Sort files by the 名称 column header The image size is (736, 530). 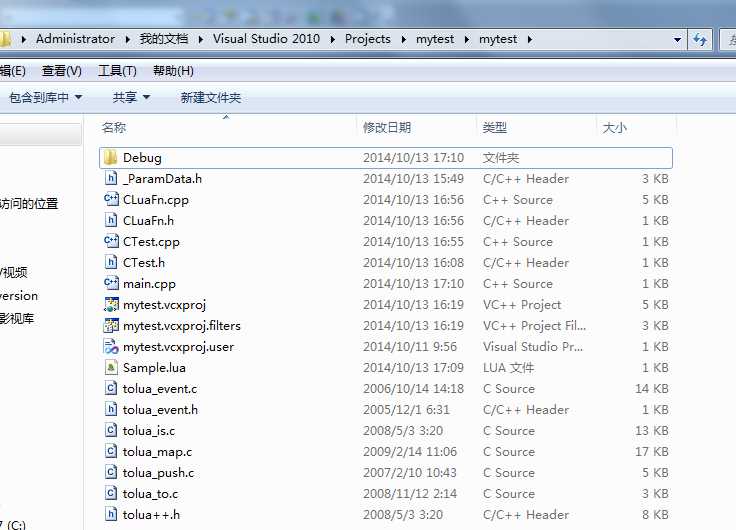(x=114, y=128)
